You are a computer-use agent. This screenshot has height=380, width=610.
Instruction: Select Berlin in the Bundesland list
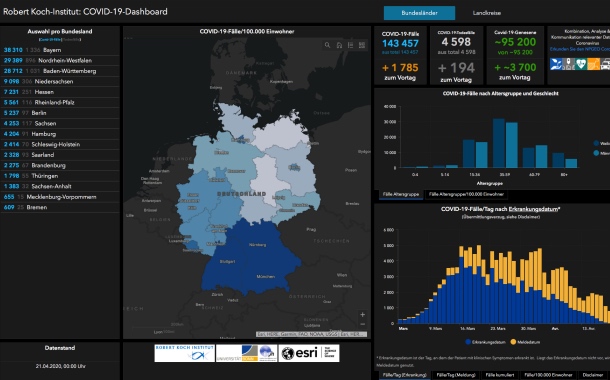coord(60,113)
